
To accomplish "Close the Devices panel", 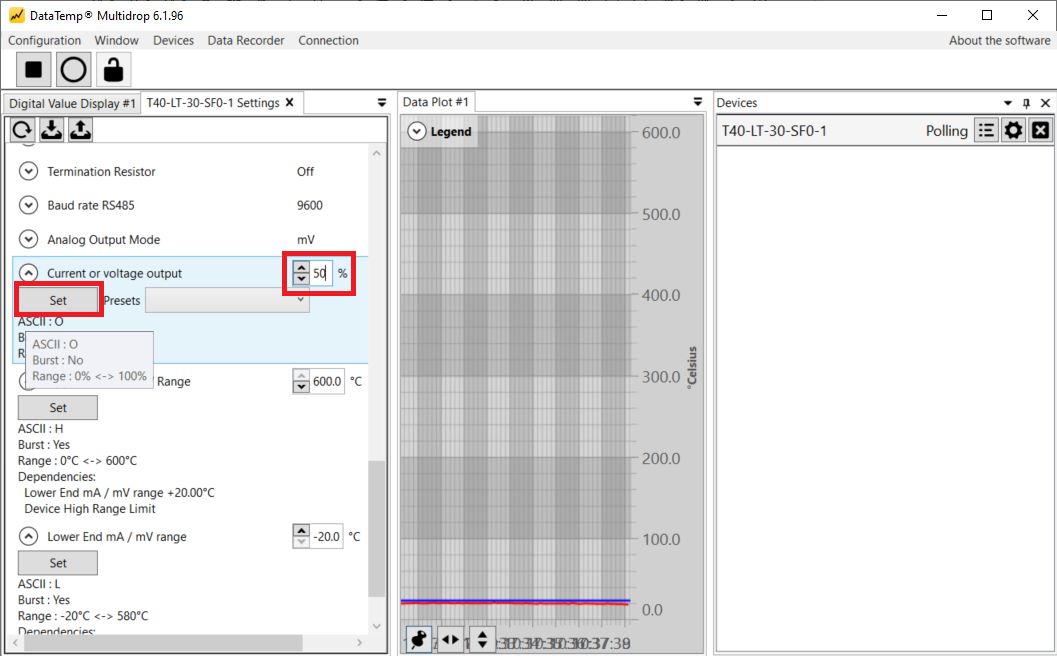I will point(1046,103).
